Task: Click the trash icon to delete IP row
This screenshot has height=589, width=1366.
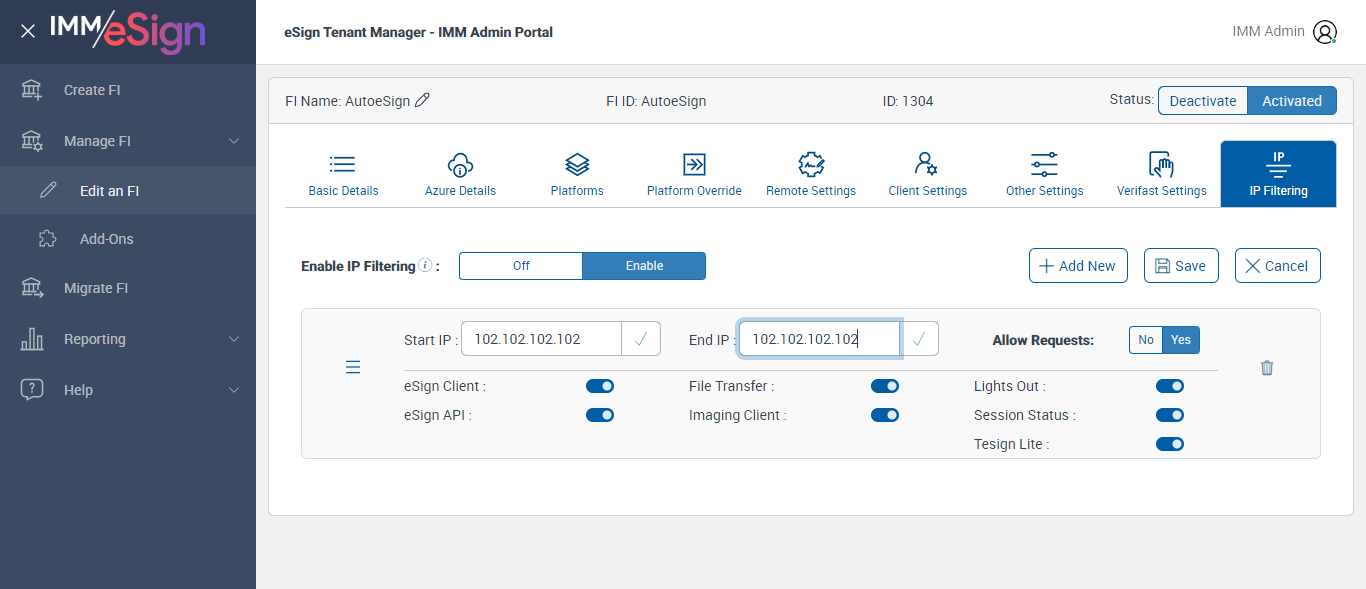Action: (x=1267, y=368)
